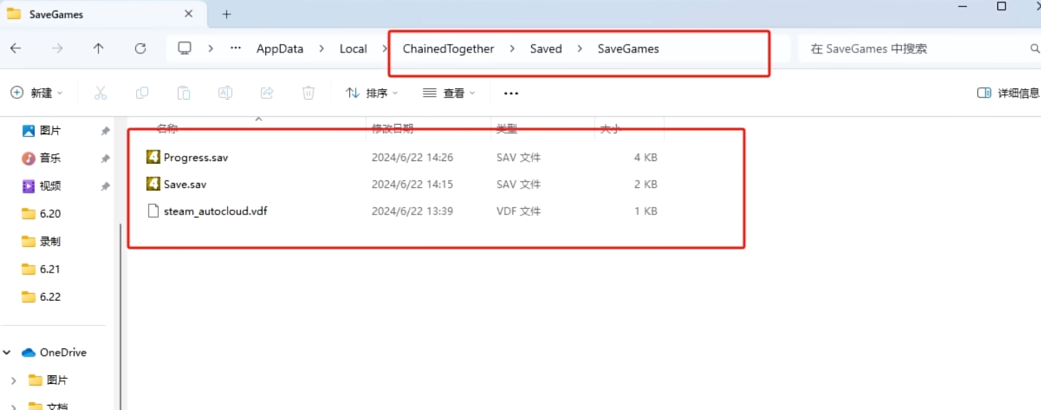Viewport: 1041px width, 410px height.
Task: Click the VDF 文件 type cell
Action: tap(519, 211)
